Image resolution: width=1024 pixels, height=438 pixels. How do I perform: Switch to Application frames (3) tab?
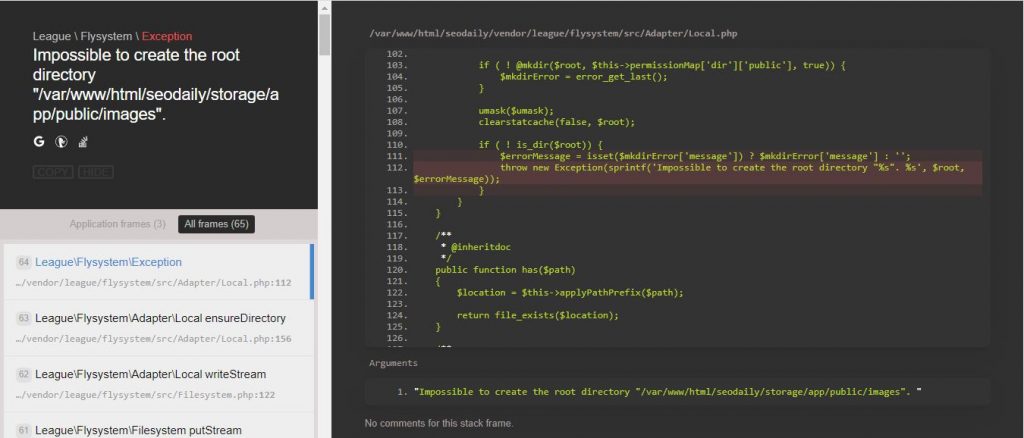coord(117,224)
